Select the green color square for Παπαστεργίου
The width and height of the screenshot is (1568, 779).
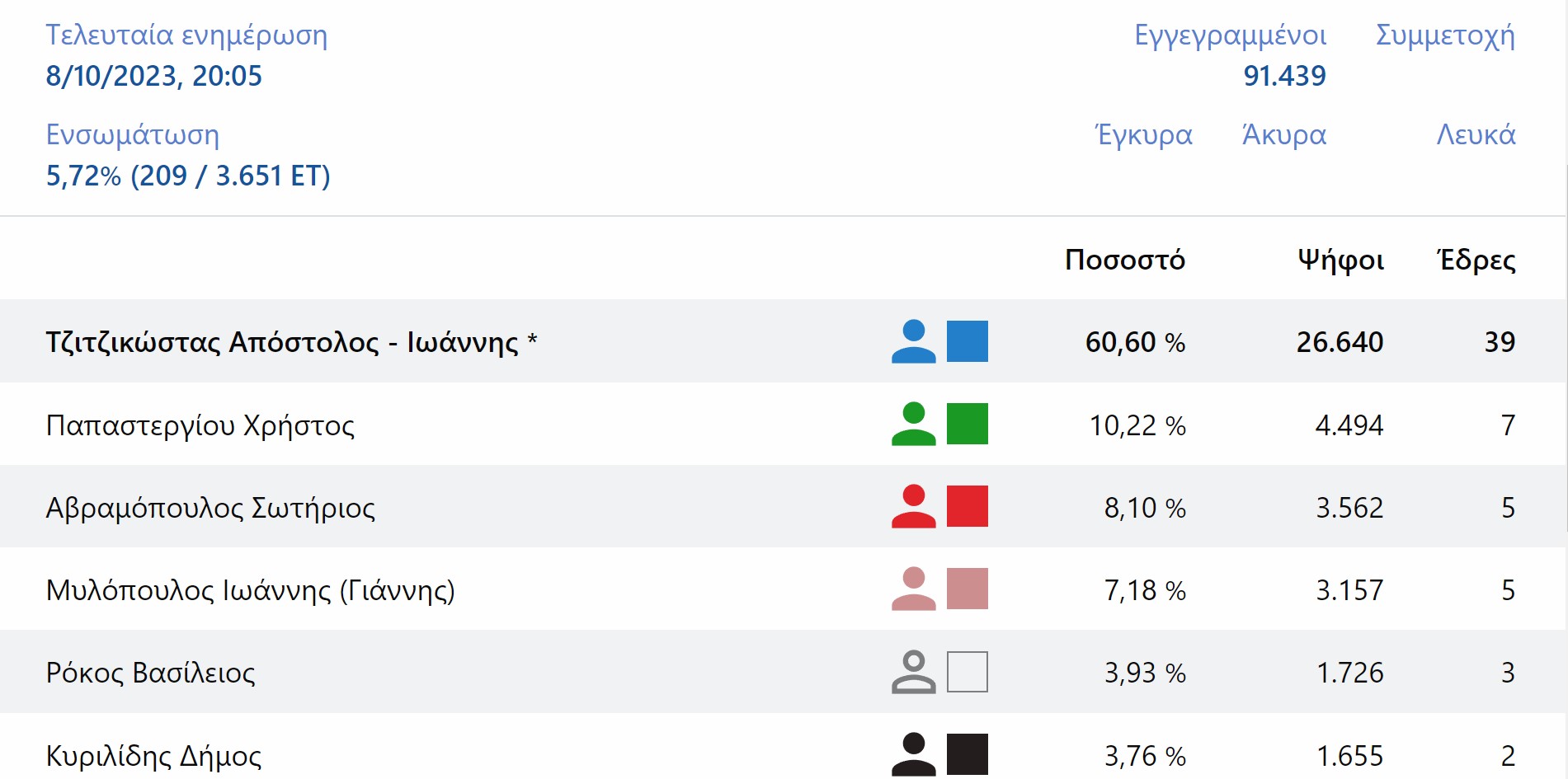tap(967, 424)
